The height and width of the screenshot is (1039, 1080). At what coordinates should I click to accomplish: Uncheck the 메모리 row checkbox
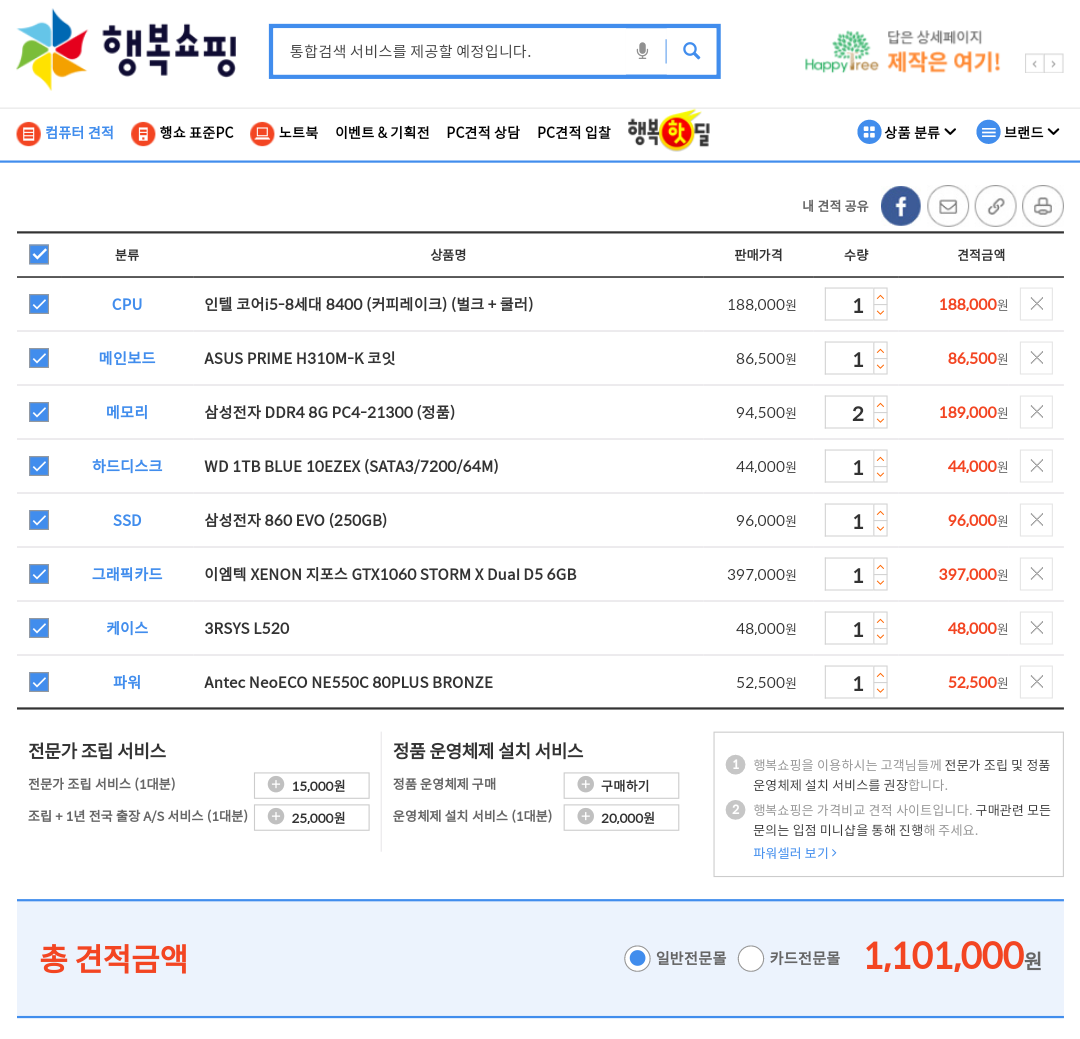pyautogui.click(x=39, y=412)
